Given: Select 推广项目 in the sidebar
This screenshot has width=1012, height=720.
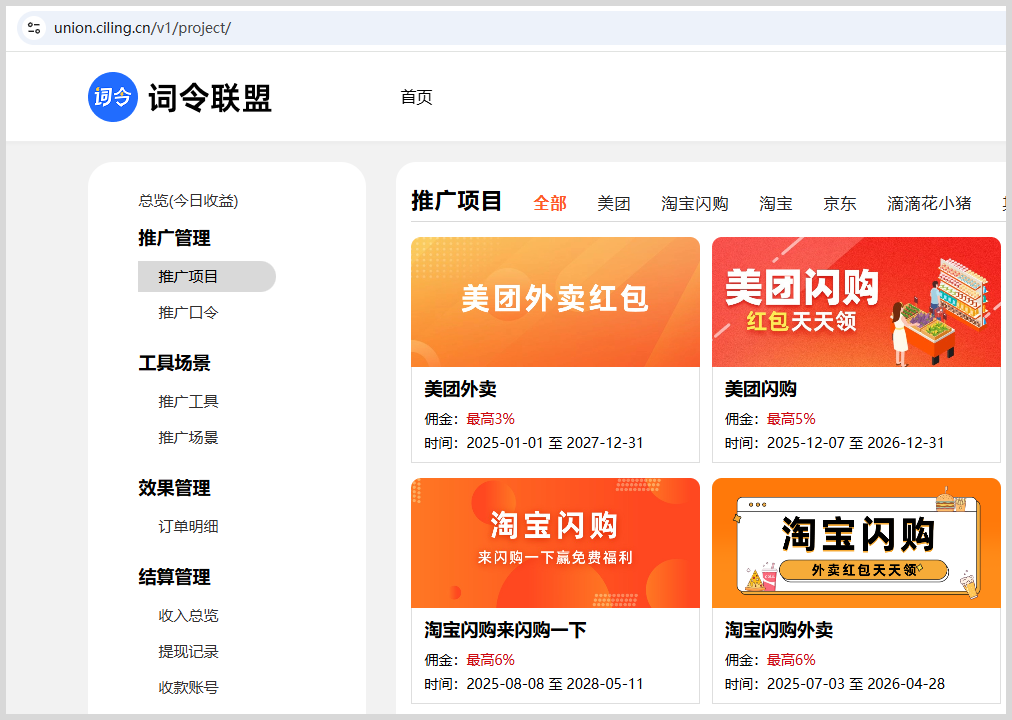Looking at the screenshot, I should [x=207, y=277].
